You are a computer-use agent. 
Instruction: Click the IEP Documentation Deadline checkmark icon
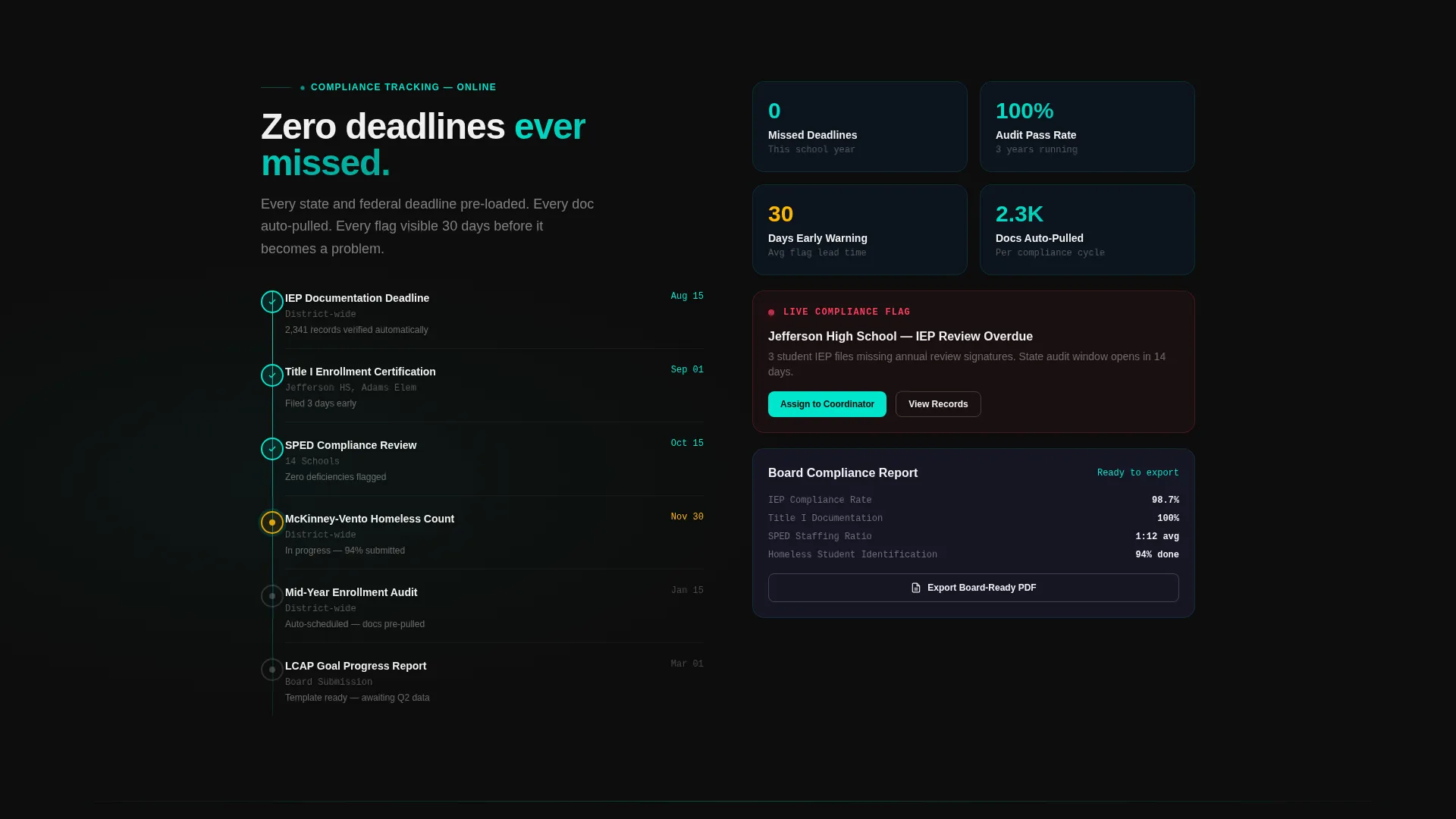[272, 302]
